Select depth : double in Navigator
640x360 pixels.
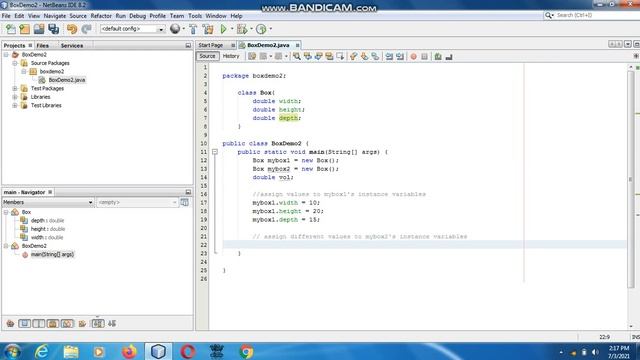(x=48, y=220)
